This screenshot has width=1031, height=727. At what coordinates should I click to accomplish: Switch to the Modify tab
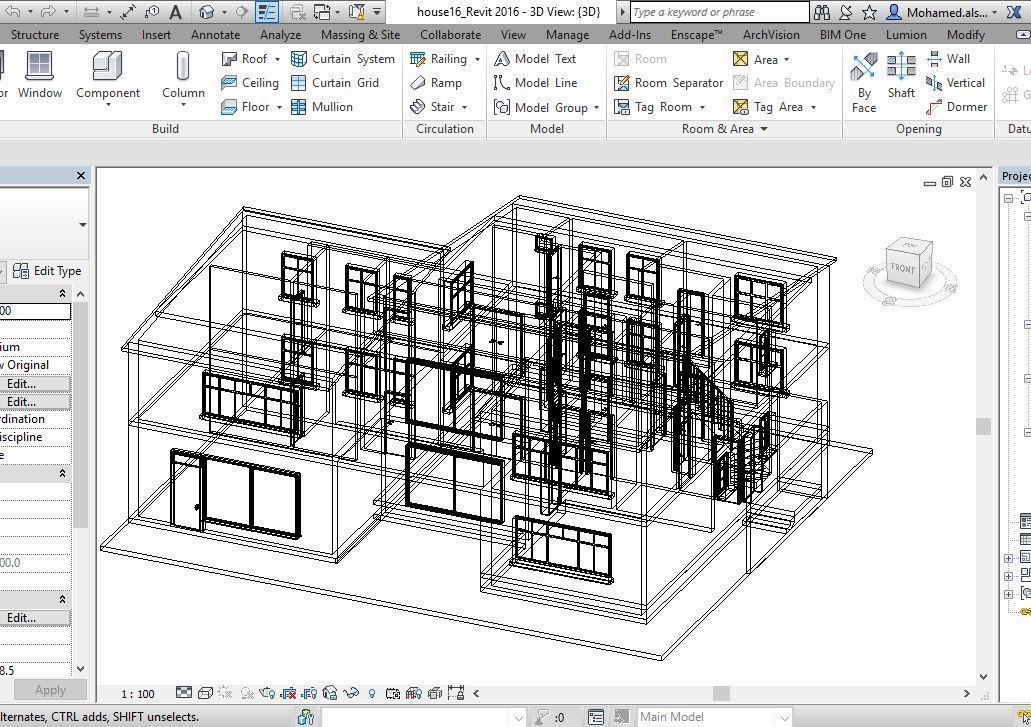pos(965,35)
